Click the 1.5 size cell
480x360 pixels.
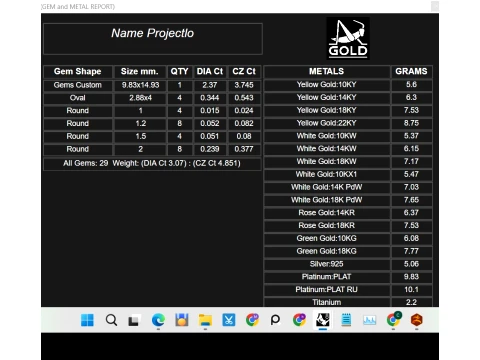140,136
